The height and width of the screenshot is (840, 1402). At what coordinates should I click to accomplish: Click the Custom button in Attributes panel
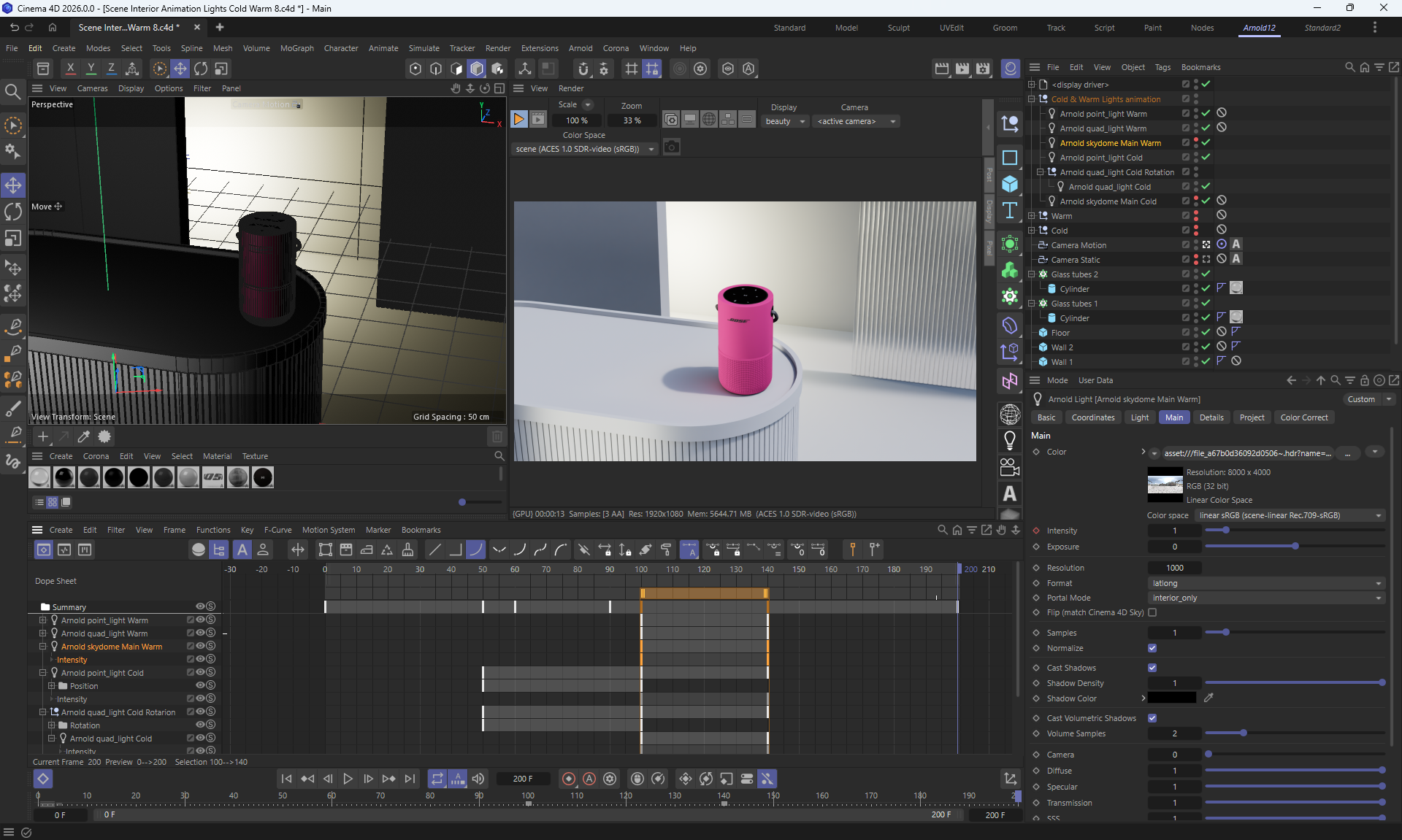pos(1361,399)
